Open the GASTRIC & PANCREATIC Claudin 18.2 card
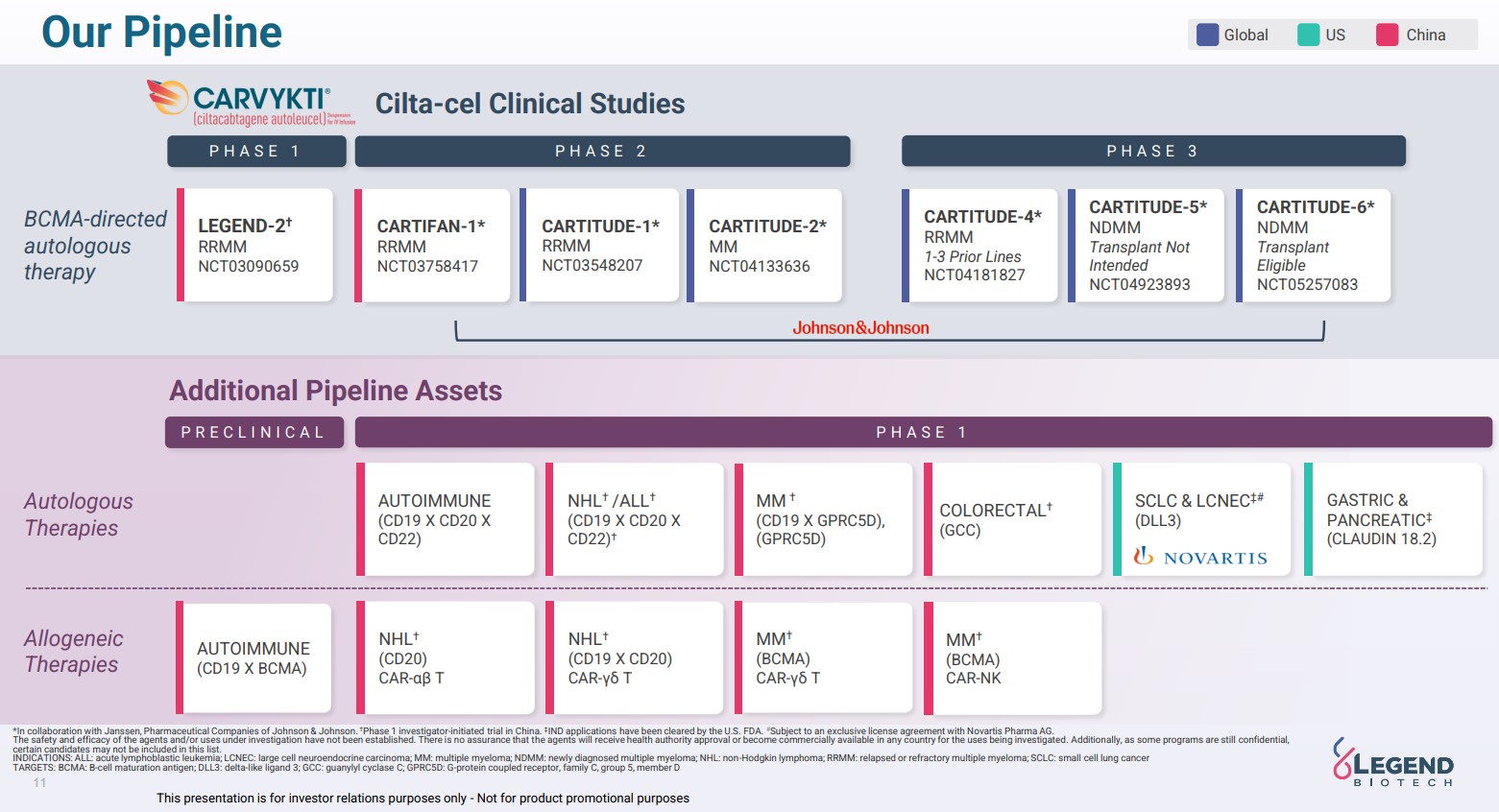Image resolution: width=1499 pixels, height=812 pixels. [x=1393, y=519]
